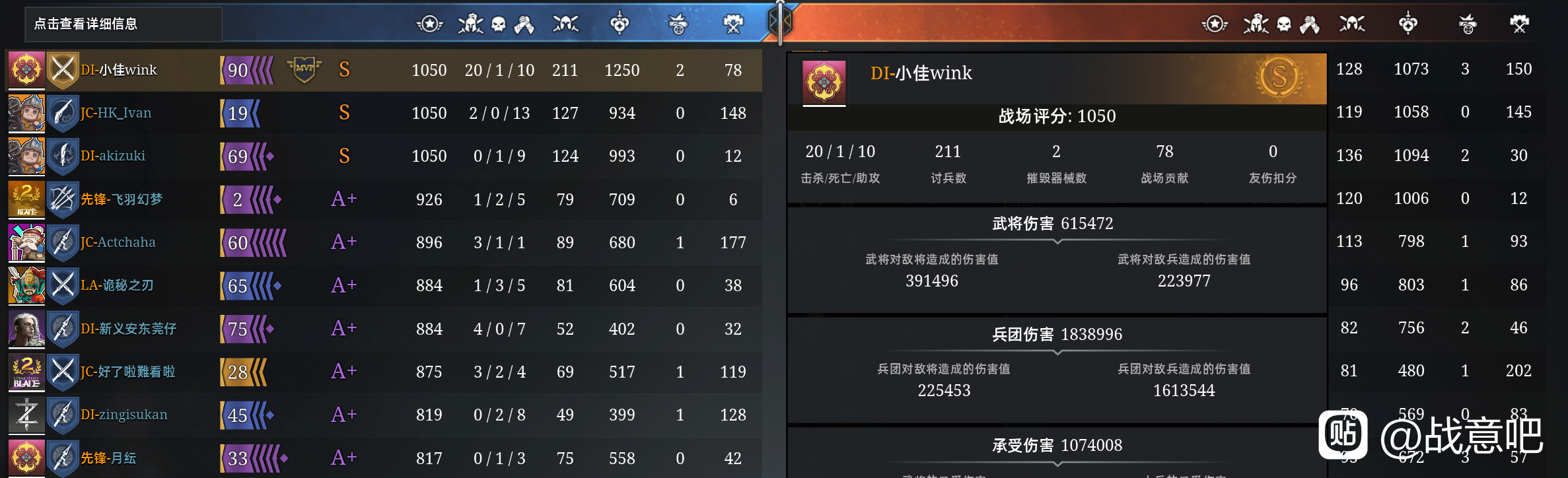The width and height of the screenshot is (1568, 478).
Task: Select the DI-zingisukan player row
Action: (384, 415)
